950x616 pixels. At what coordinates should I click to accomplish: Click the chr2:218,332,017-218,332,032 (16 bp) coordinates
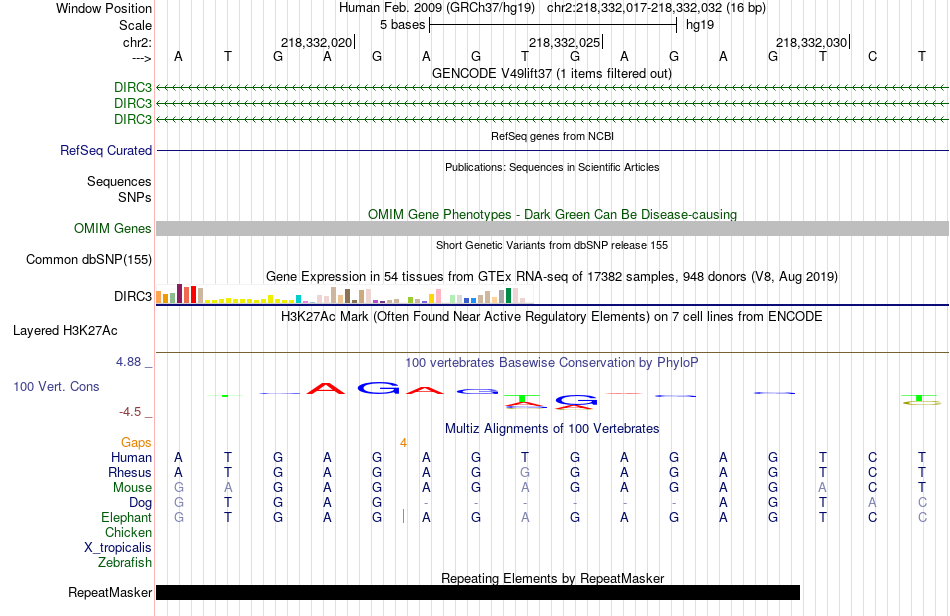(656, 8)
